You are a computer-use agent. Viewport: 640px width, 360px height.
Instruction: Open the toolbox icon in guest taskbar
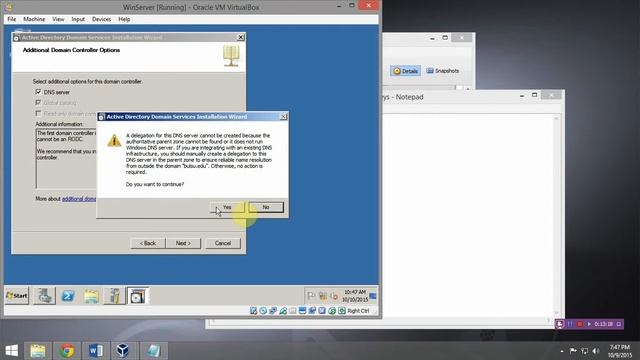point(114,296)
